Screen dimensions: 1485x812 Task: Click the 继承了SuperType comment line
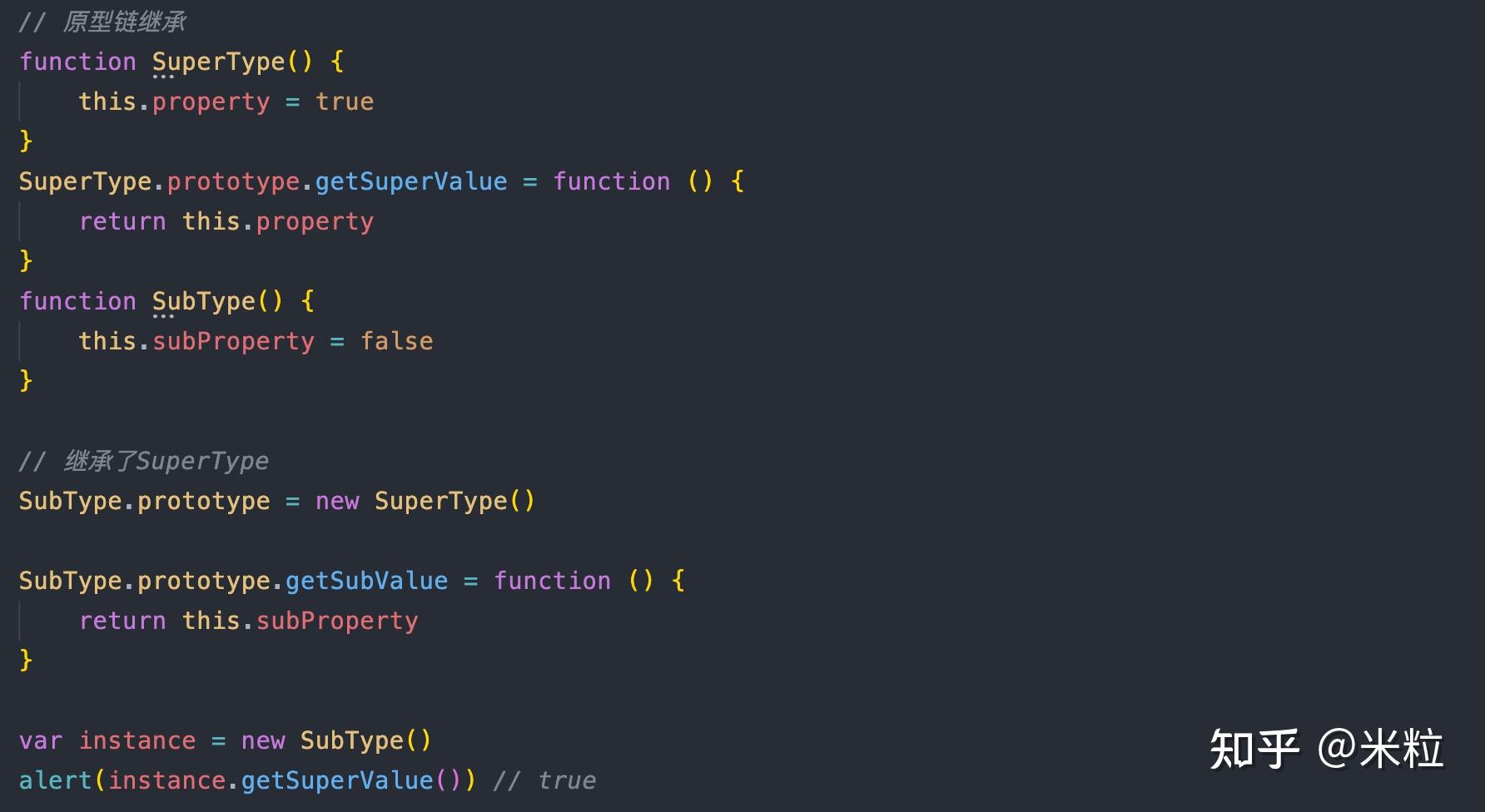pyautogui.click(x=144, y=462)
